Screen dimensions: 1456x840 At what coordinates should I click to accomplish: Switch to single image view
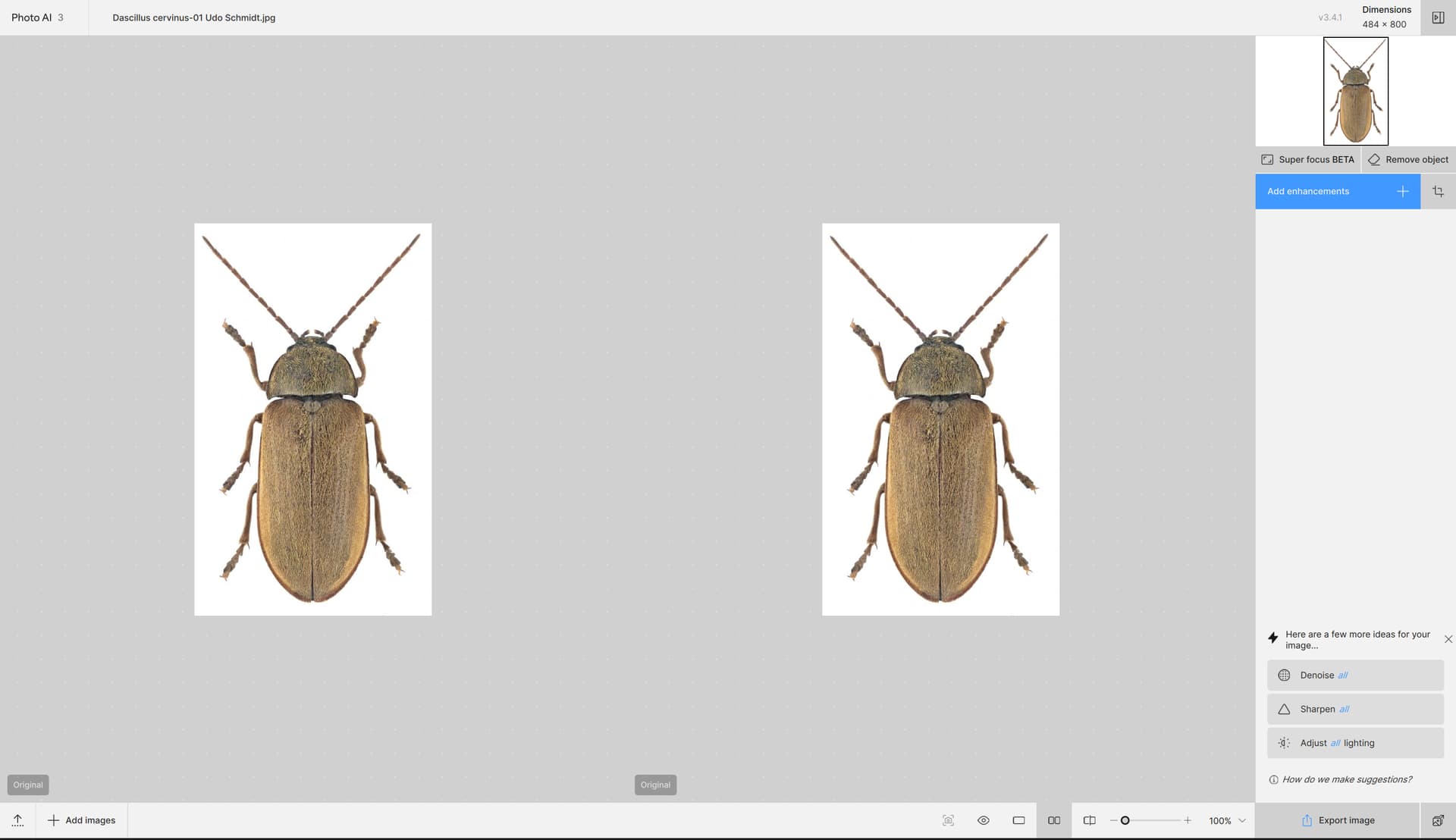(x=1018, y=820)
